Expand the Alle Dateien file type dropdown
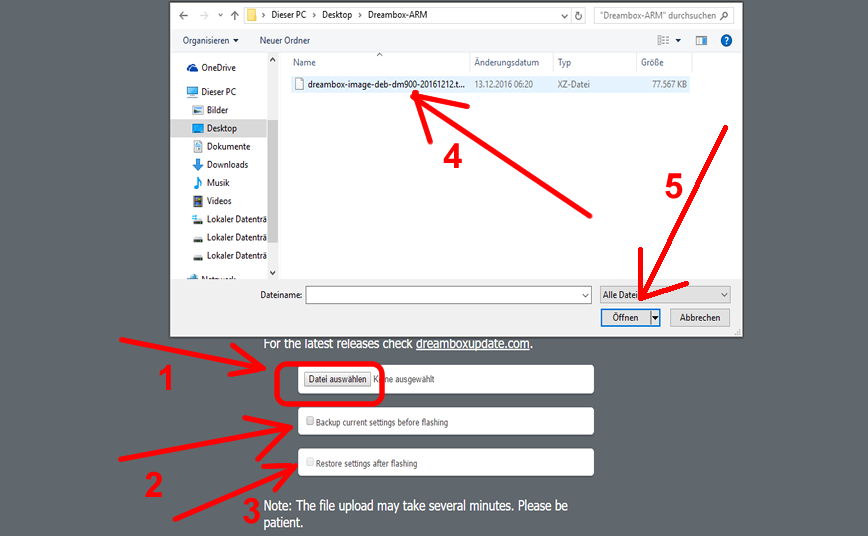This screenshot has width=868, height=536. click(x=665, y=295)
